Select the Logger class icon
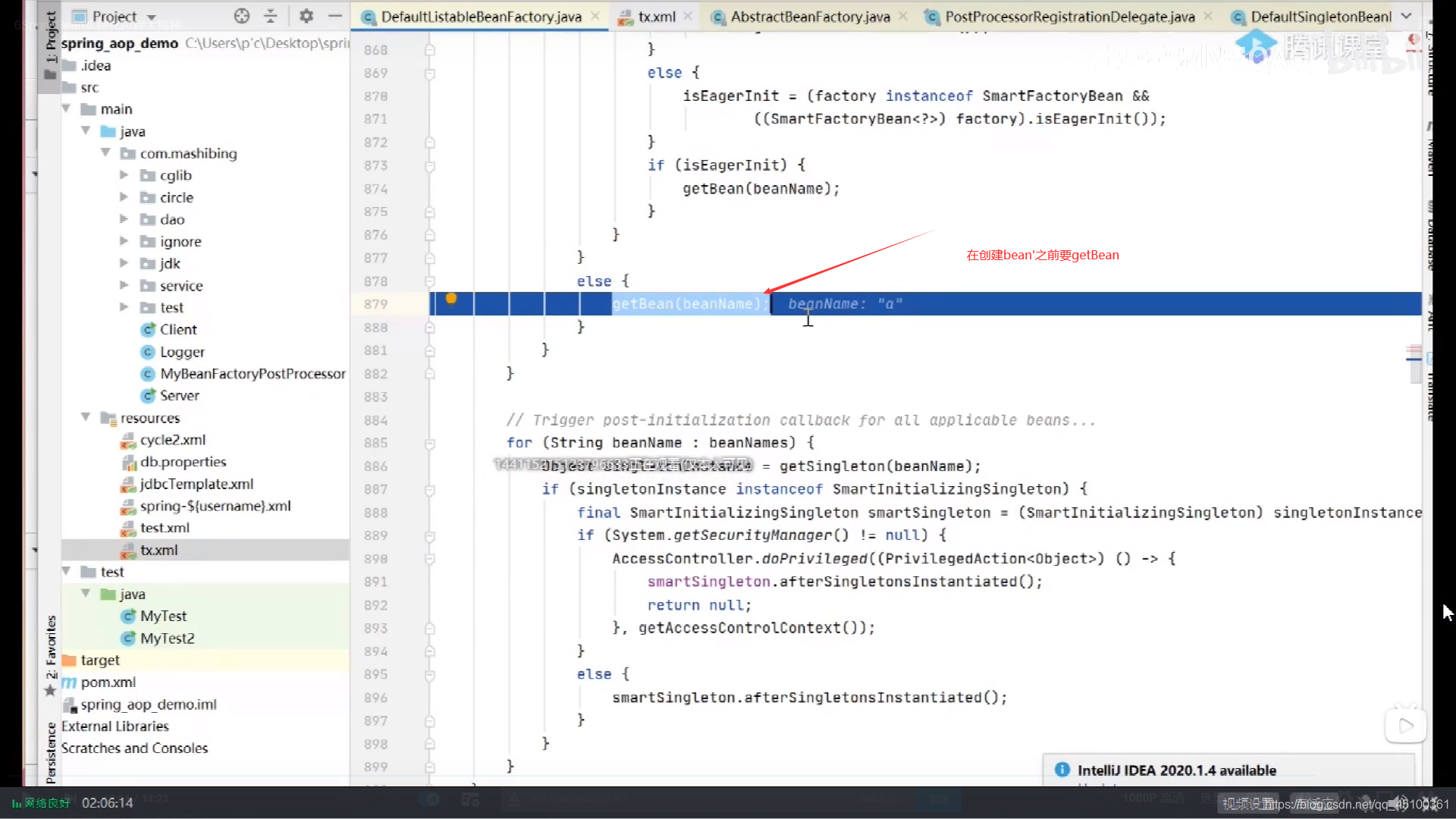Viewport: 1456px width, 819px height. tap(148, 352)
